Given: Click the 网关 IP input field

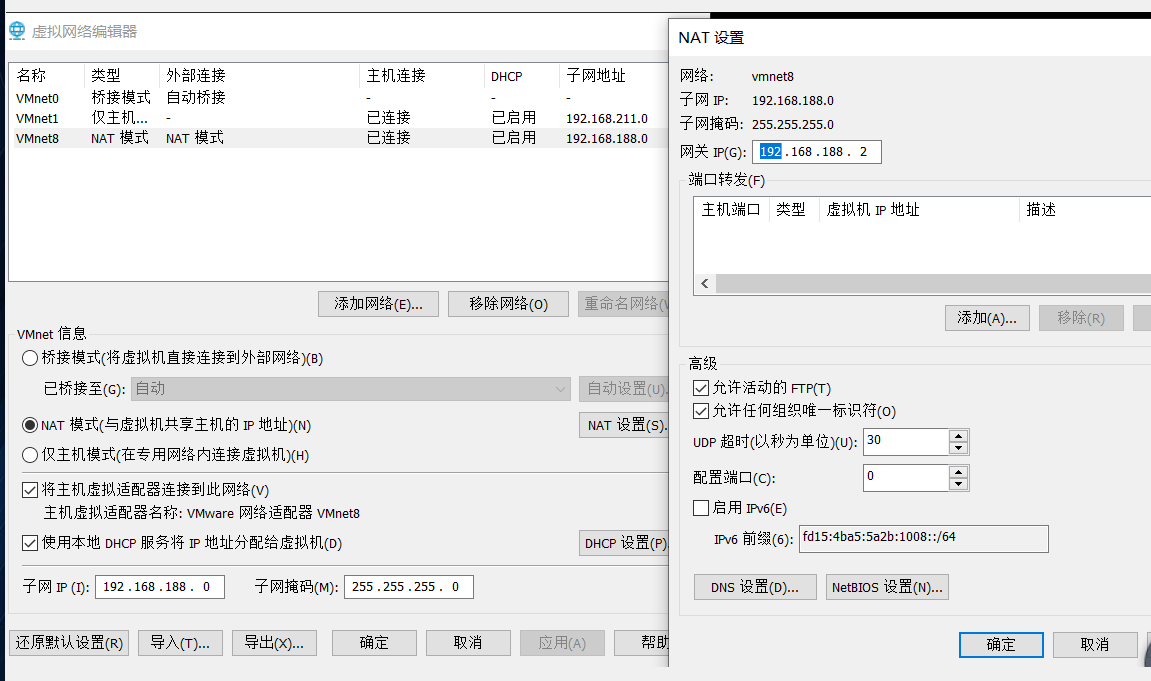Looking at the screenshot, I should click(817, 152).
